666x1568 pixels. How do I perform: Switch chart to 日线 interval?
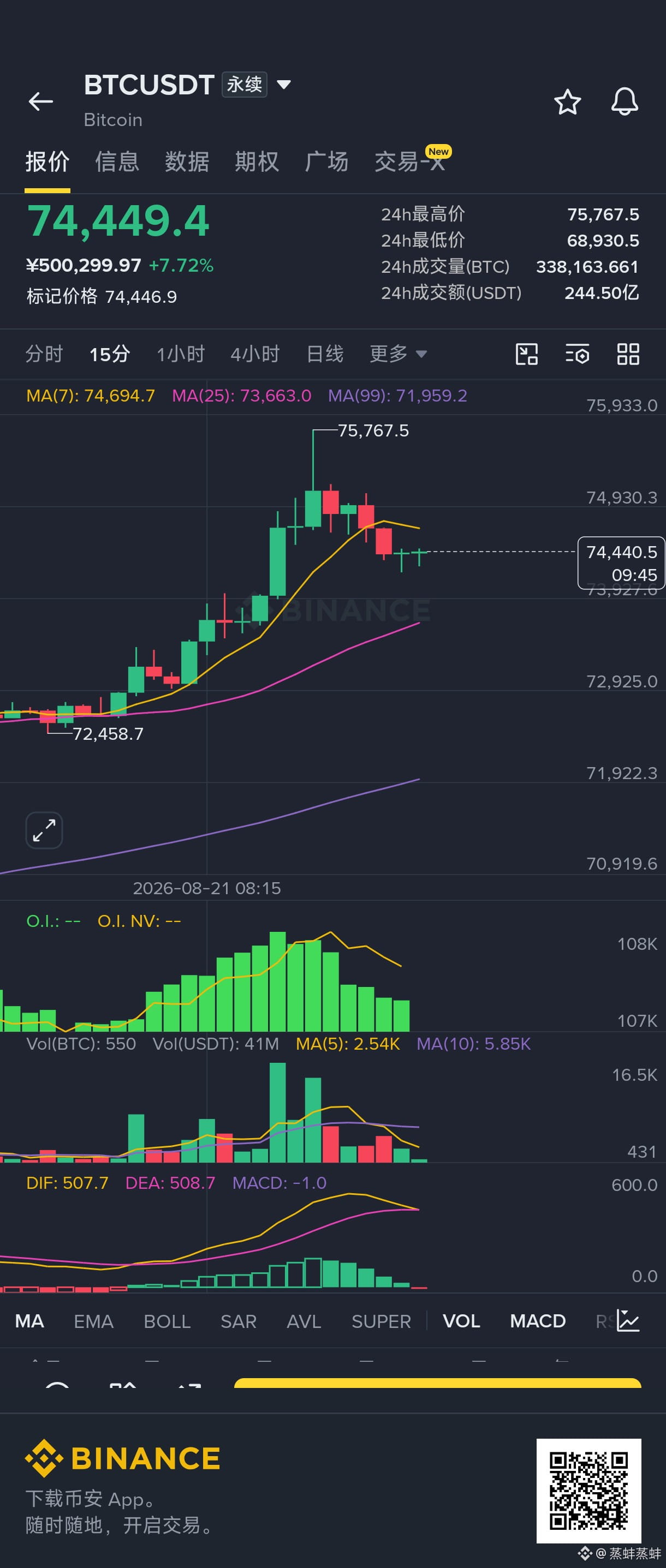point(325,354)
